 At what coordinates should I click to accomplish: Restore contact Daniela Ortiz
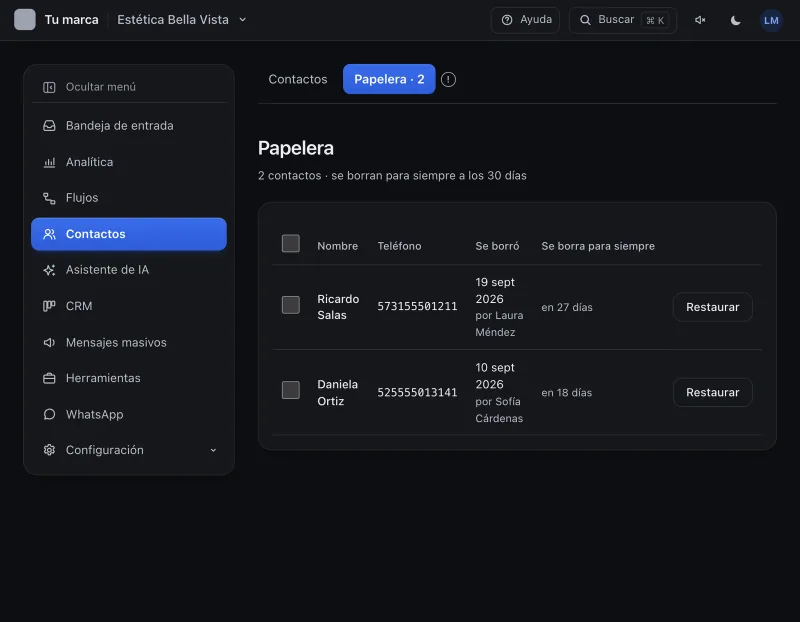[x=712, y=392]
